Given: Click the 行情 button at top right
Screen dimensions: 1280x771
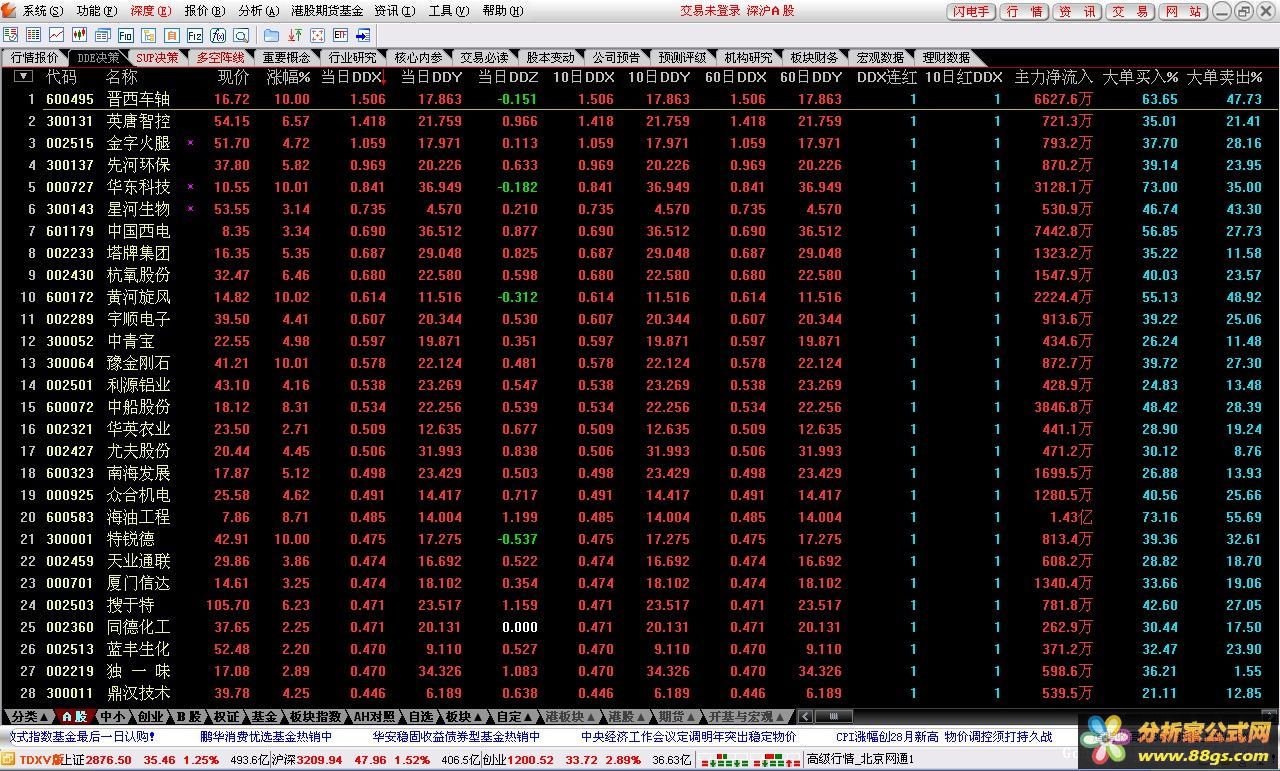Looking at the screenshot, I should click(1024, 11).
